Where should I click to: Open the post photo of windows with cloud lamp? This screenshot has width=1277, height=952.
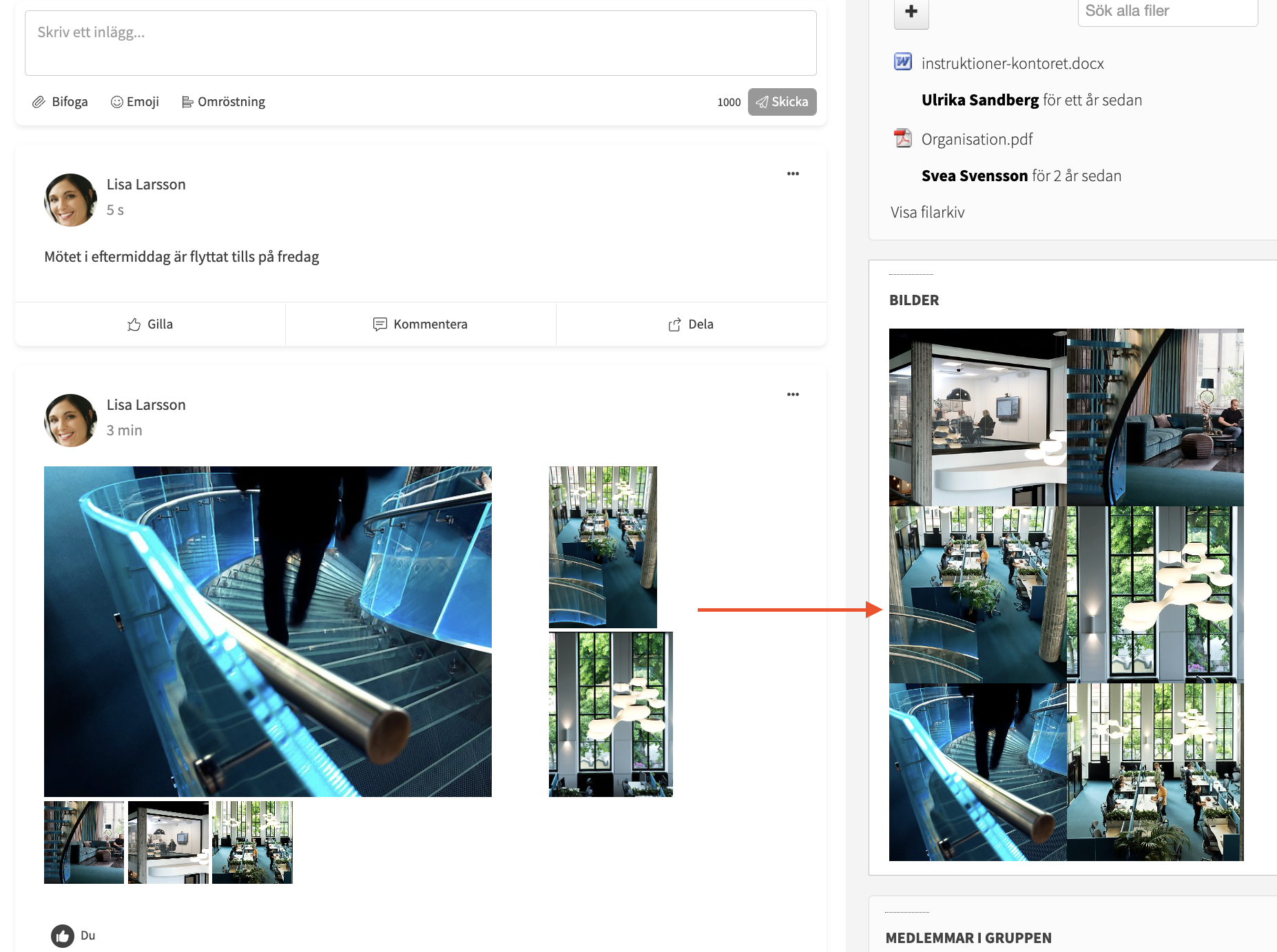611,714
